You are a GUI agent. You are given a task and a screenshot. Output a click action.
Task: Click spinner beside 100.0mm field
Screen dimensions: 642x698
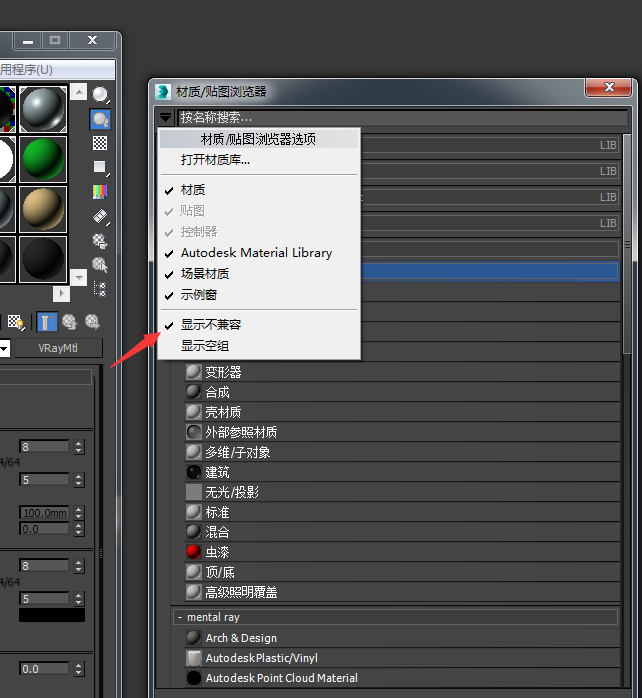coord(79,513)
